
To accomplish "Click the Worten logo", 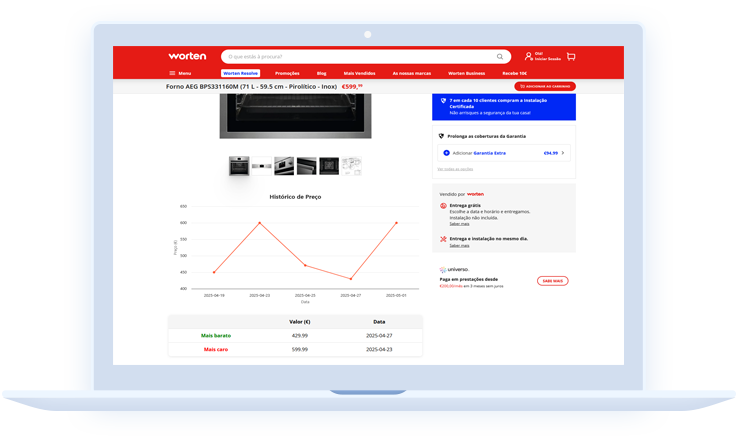I will [x=187, y=56].
